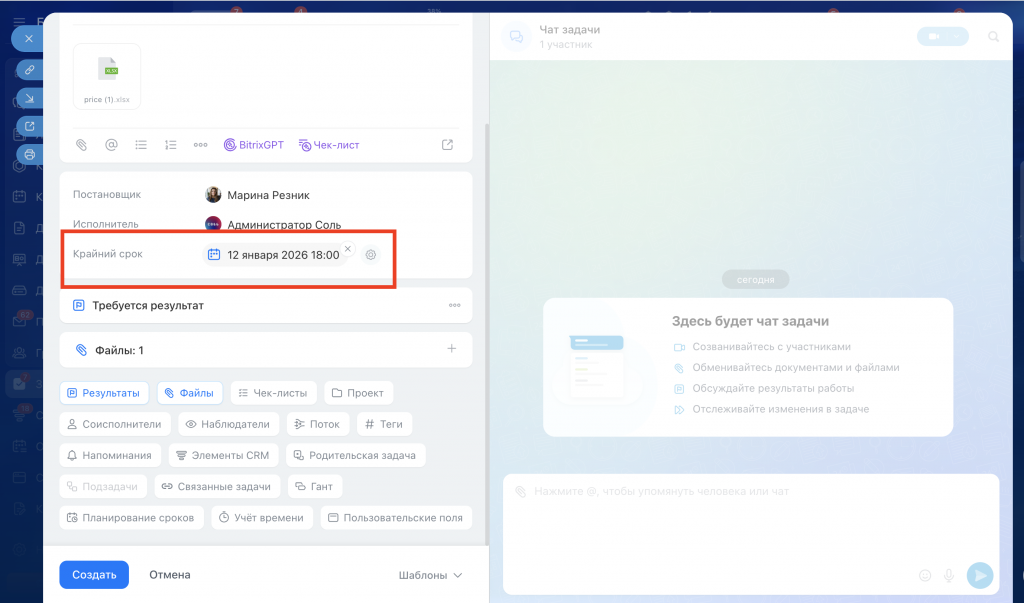Clear the deadline with the X icon
The width and height of the screenshot is (1024, 603).
click(x=348, y=248)
